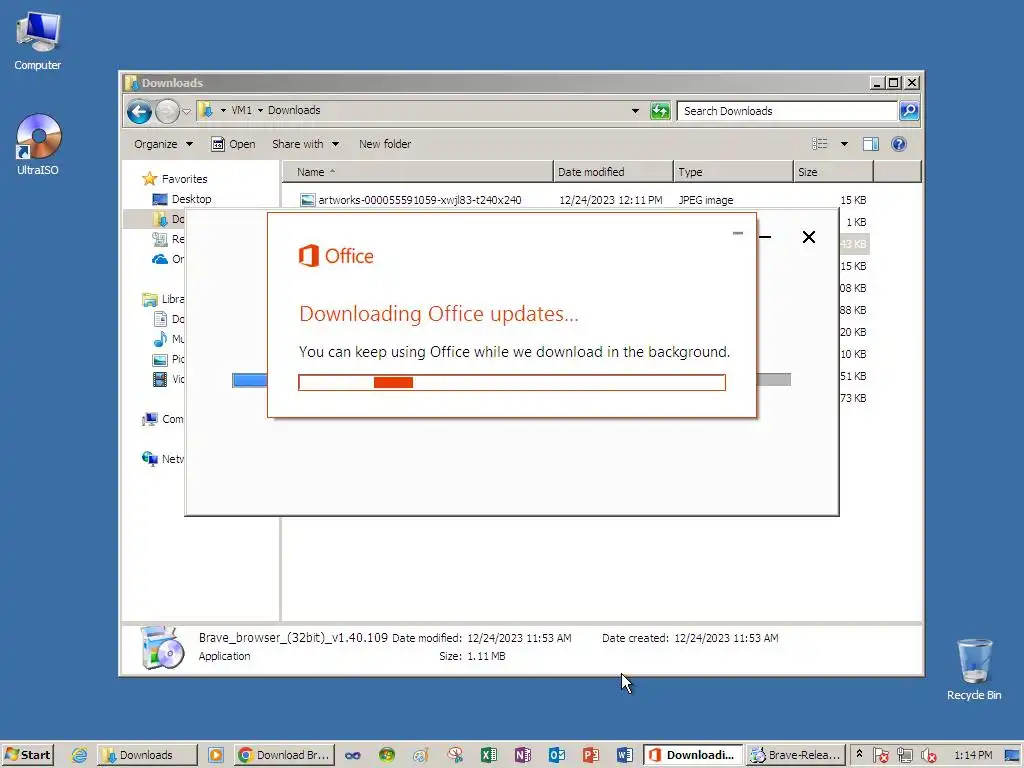Click the search magnifier in Downloads
Viewport: 1024px width, 768px height.
(x=909, y=111)
